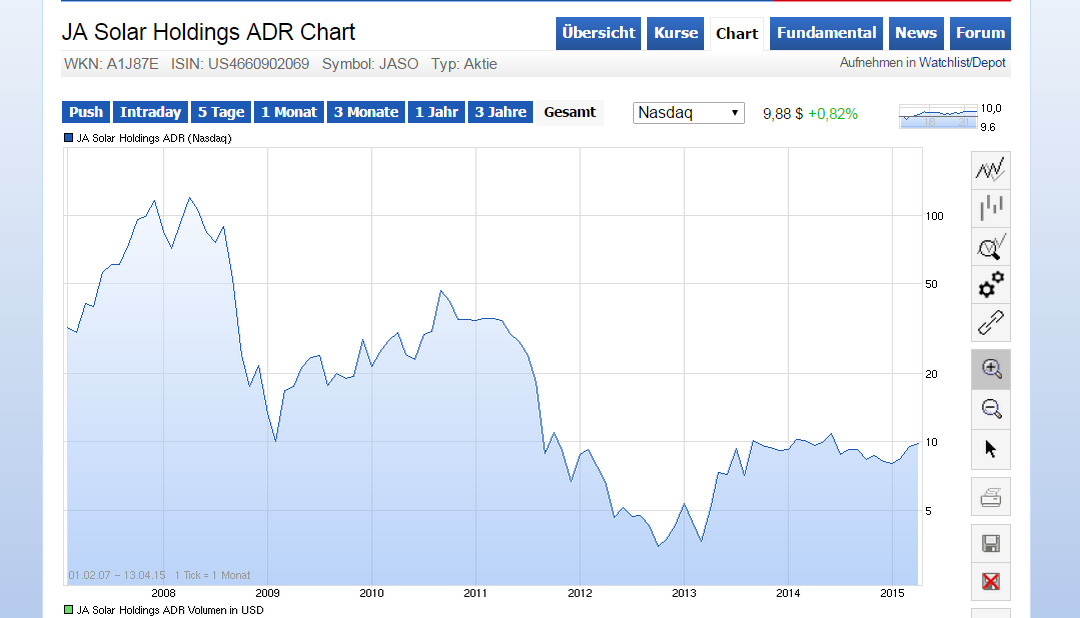Screen dimensions: 1080x618
Task: Activate the zoom in tool
Action: [991, 369]
